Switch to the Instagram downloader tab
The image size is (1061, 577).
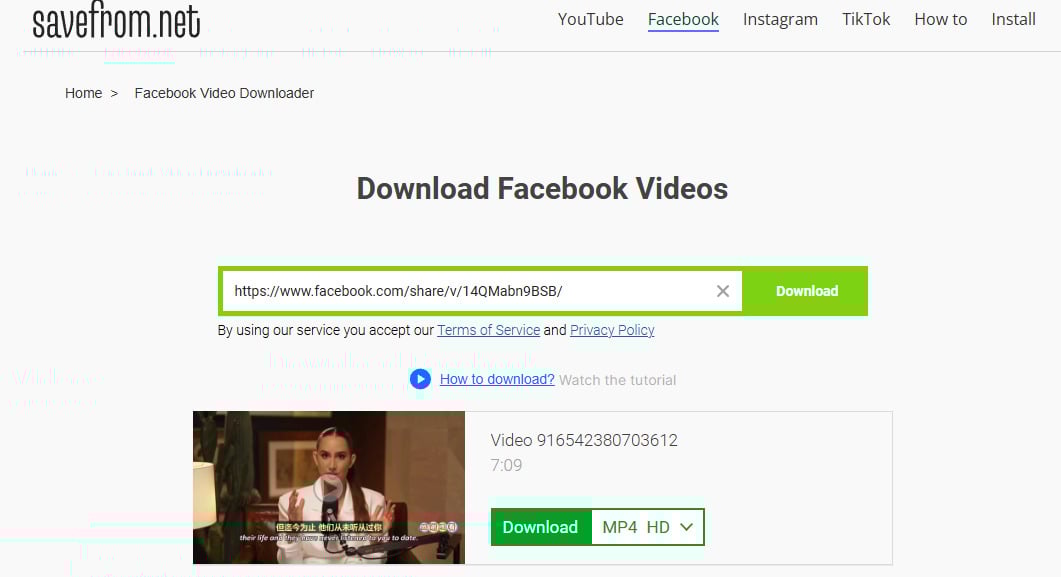[x=780, y=19]
